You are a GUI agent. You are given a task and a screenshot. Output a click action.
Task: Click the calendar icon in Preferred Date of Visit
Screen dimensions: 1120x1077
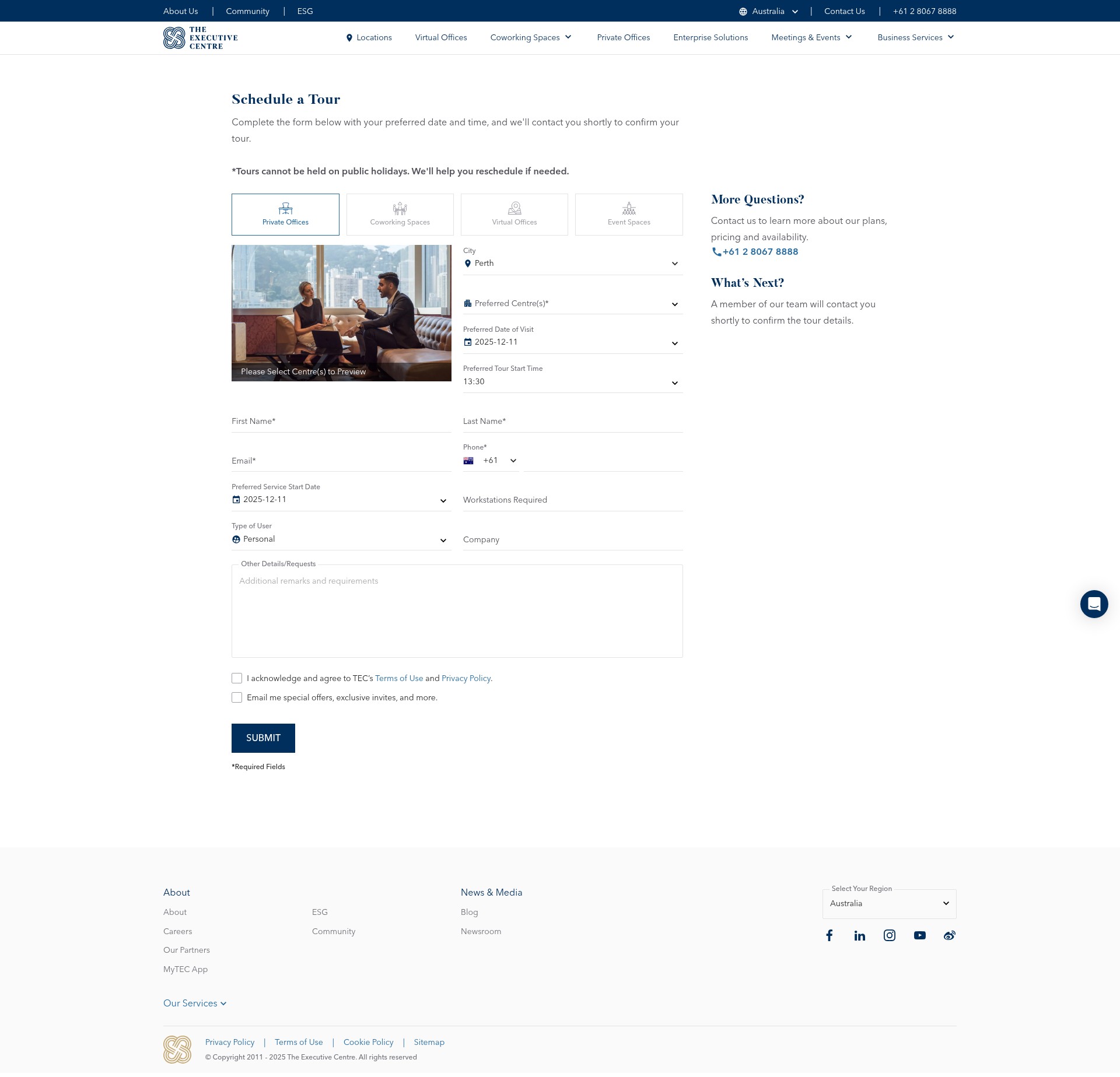click(468, 342)
